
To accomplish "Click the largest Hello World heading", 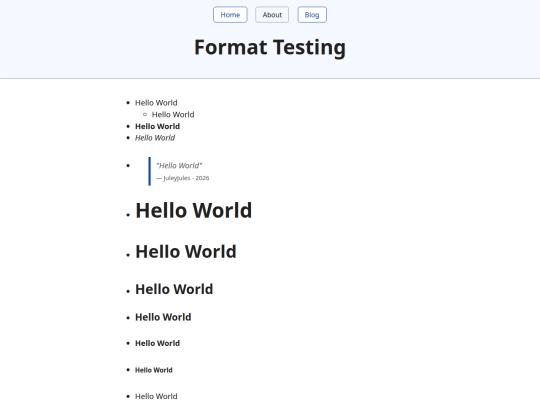I will point(194,210).
